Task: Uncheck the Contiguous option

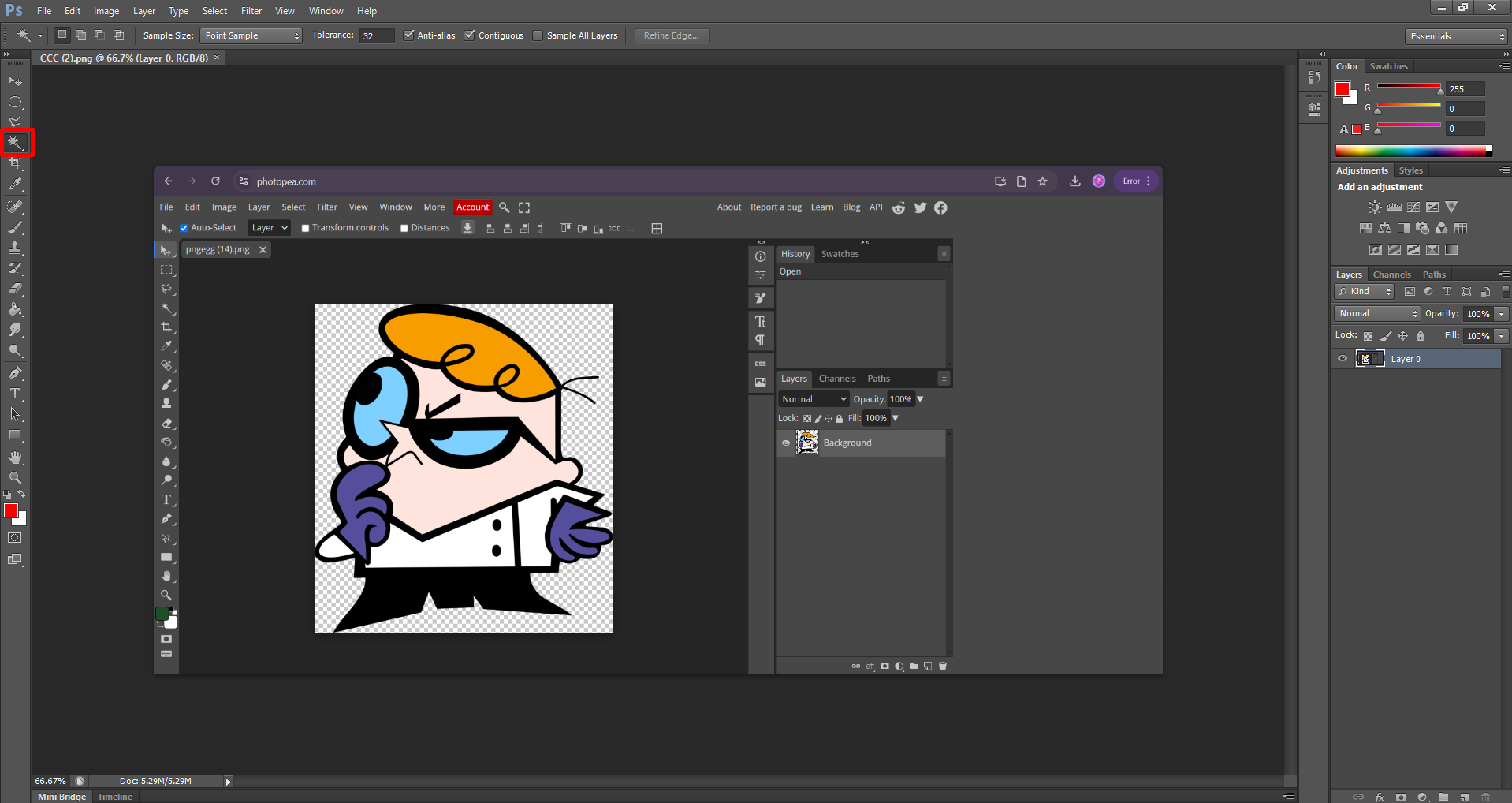Action: click(470, 35)
